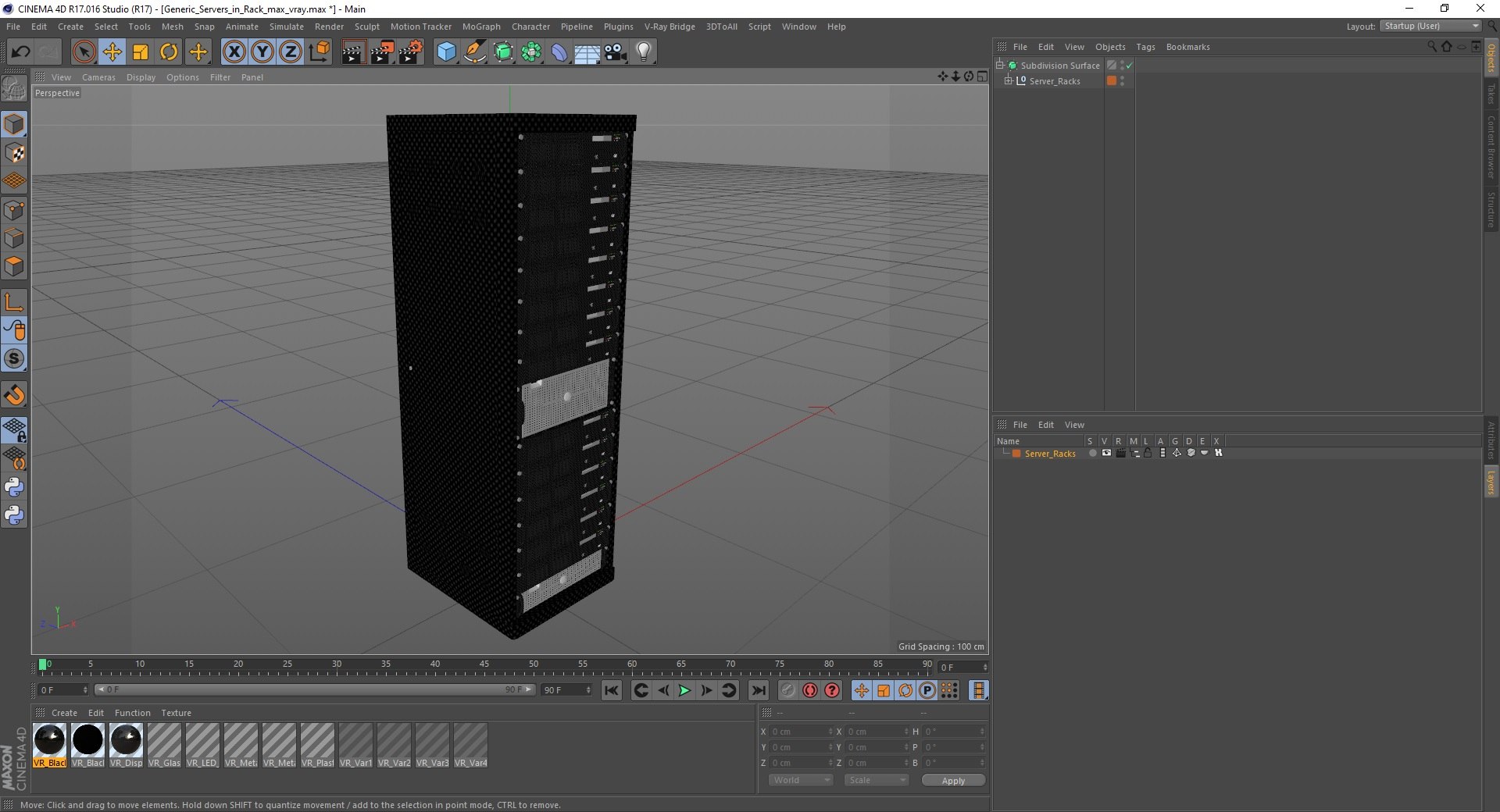Switch to Points mode
Image resolution: width=1500 pixels, height=812 pixels.
click(14, 209)
